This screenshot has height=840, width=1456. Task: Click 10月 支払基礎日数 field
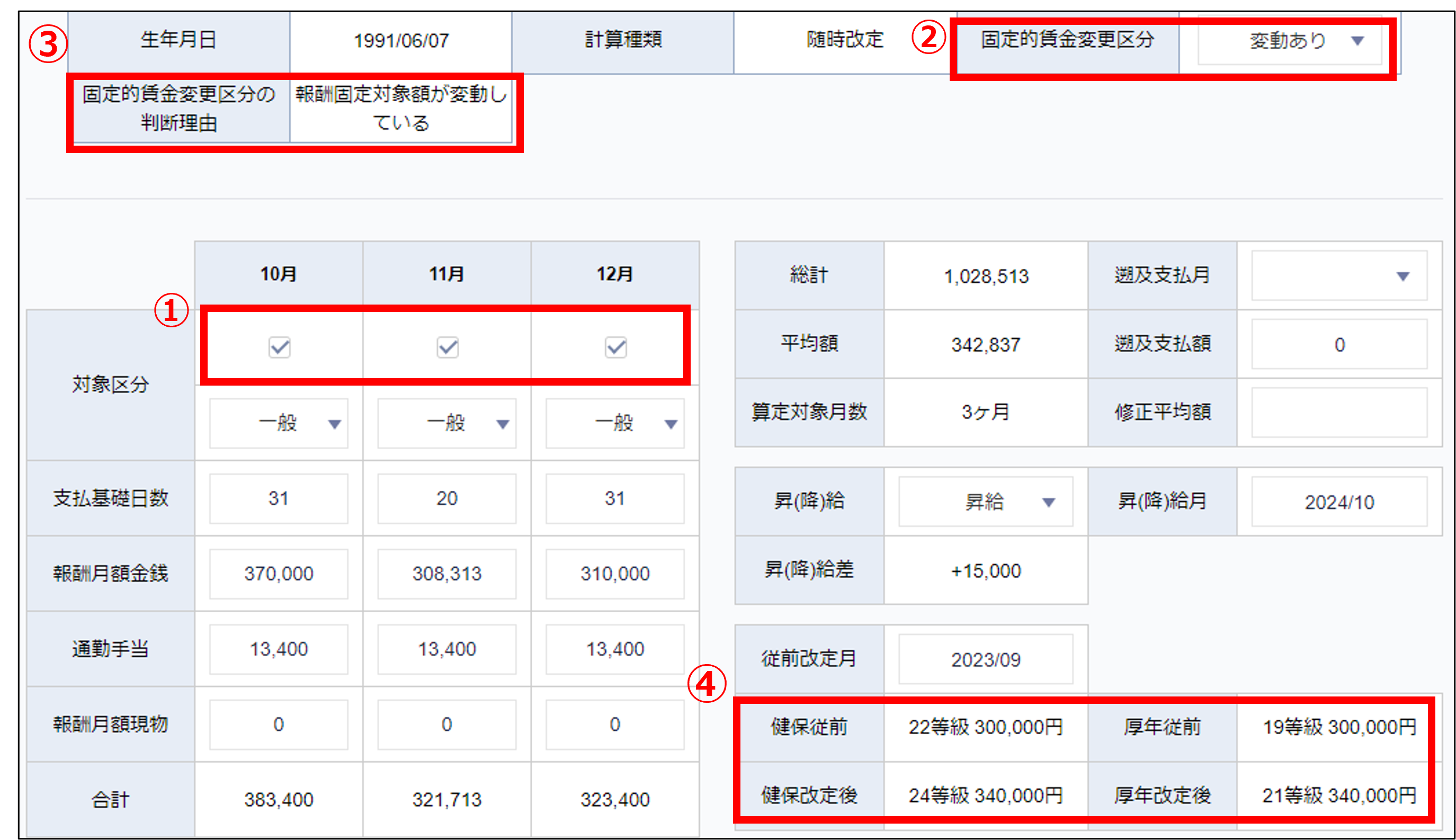click(279, 498)
